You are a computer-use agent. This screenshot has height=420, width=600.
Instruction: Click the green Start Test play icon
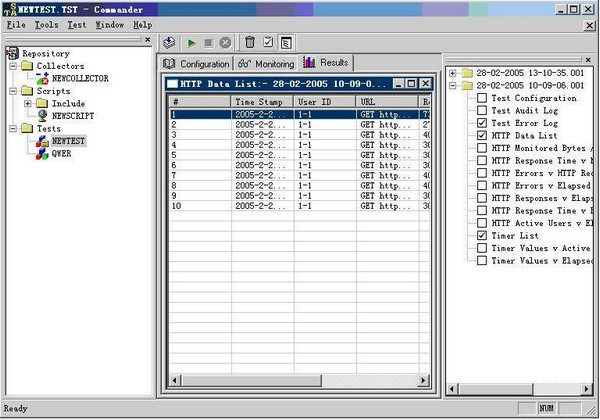(191, 42)
